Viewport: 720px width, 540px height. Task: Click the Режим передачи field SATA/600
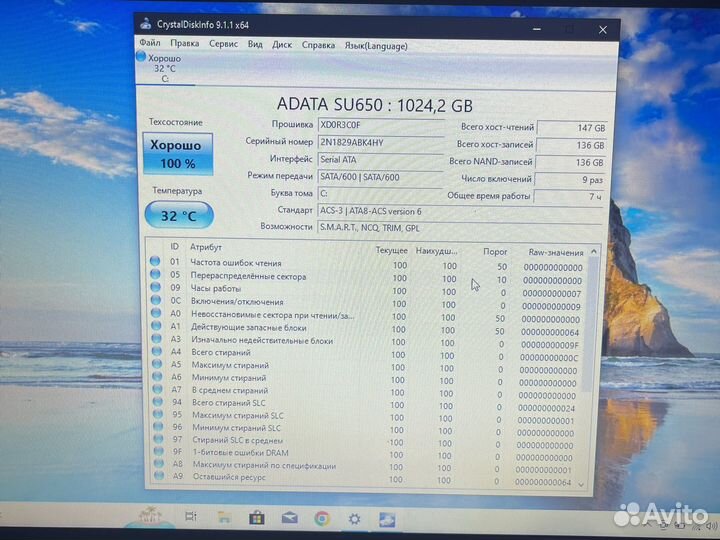[x=379, y=177]
